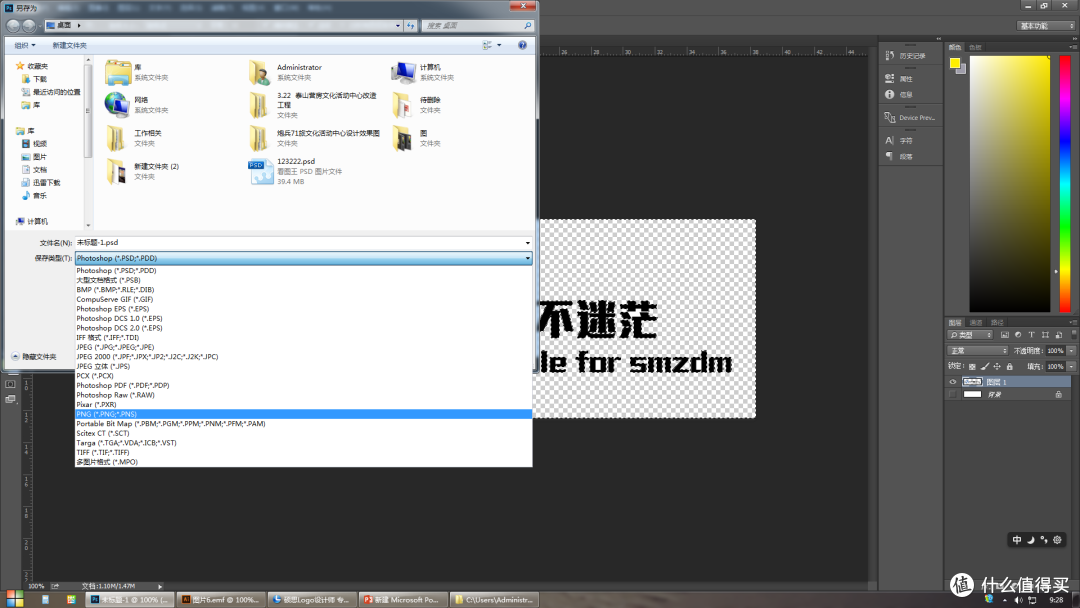Toggle visibility eye of 图层 1
Image resolution: width=1080 pixels, height=608 pixels.
pyautogui.click(x=953, y=381)
